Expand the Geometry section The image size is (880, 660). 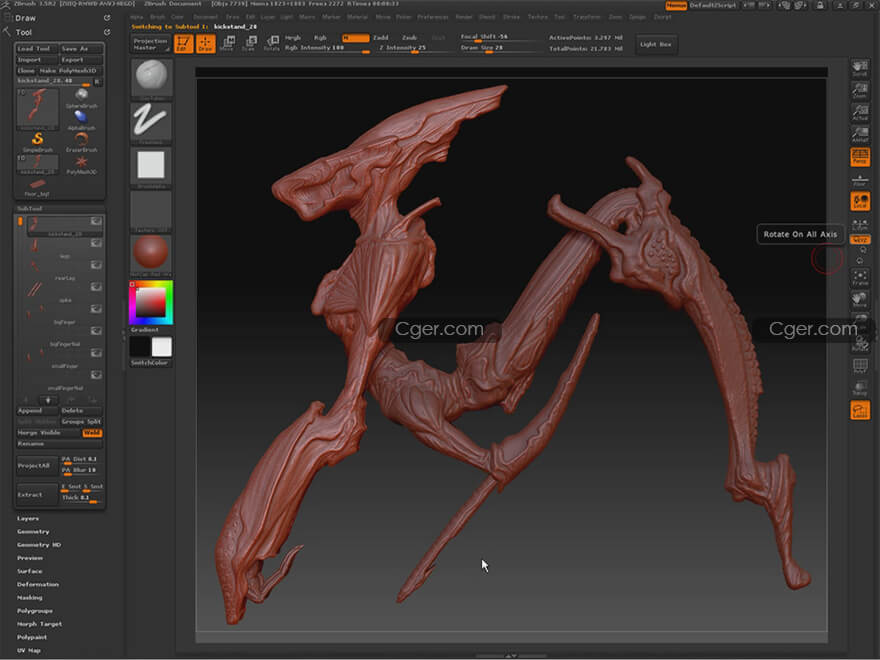click(x=33, y=531)
